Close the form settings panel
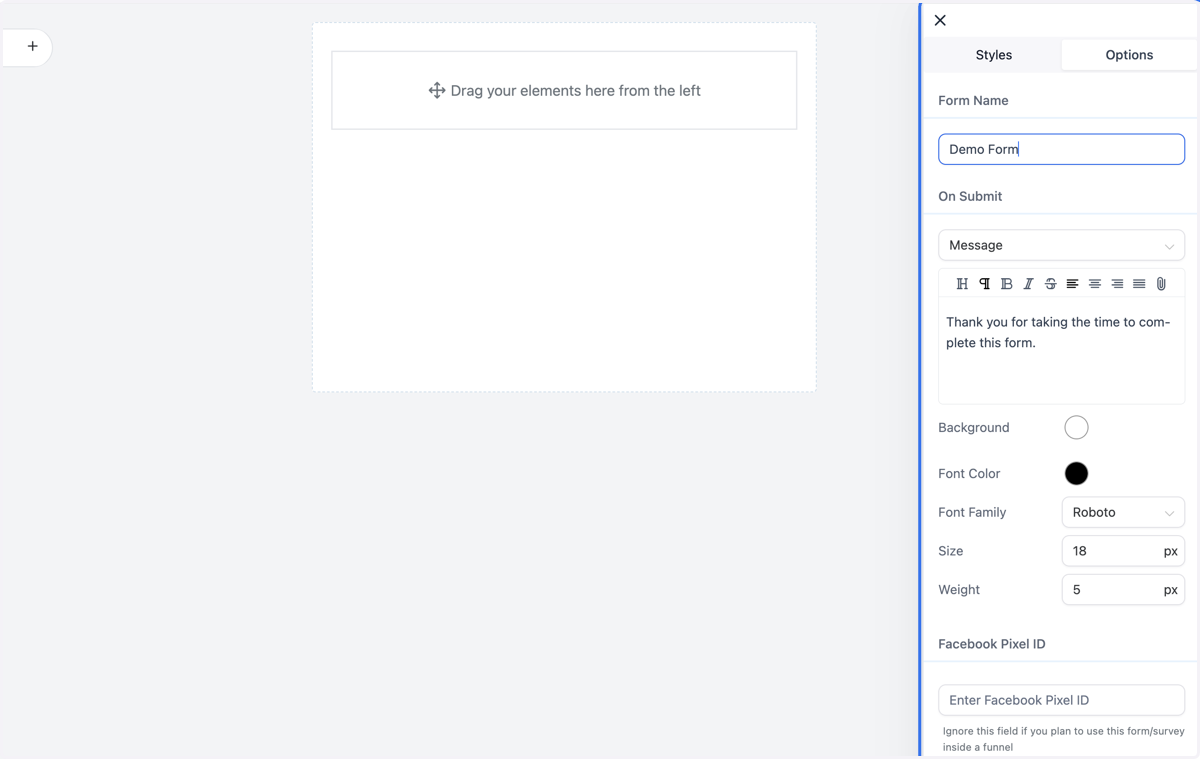The image size is (1200, 759). click(x=940, y=20)
